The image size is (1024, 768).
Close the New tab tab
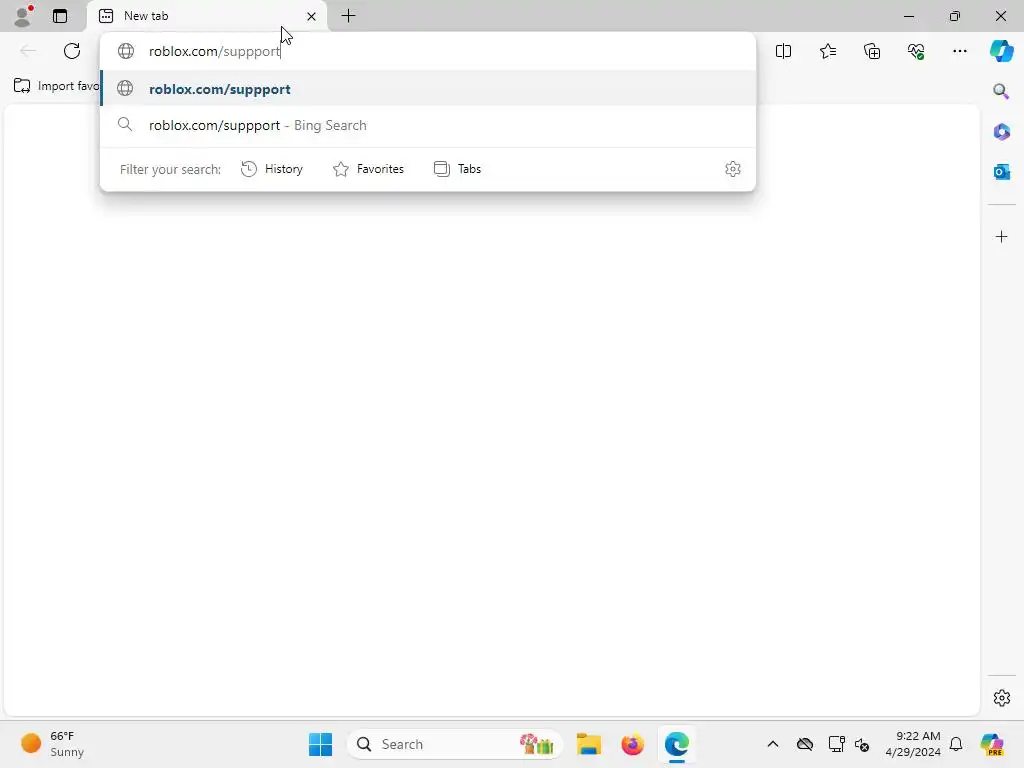pos(312,16)
